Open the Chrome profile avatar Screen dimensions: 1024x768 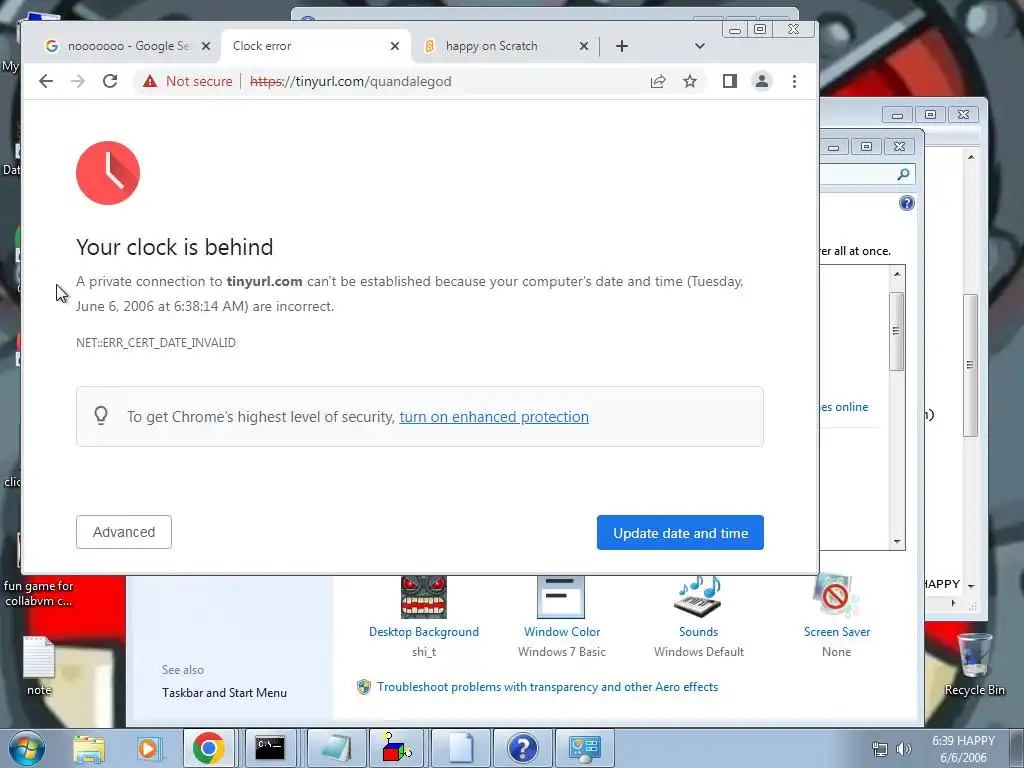tap(761, 81)
